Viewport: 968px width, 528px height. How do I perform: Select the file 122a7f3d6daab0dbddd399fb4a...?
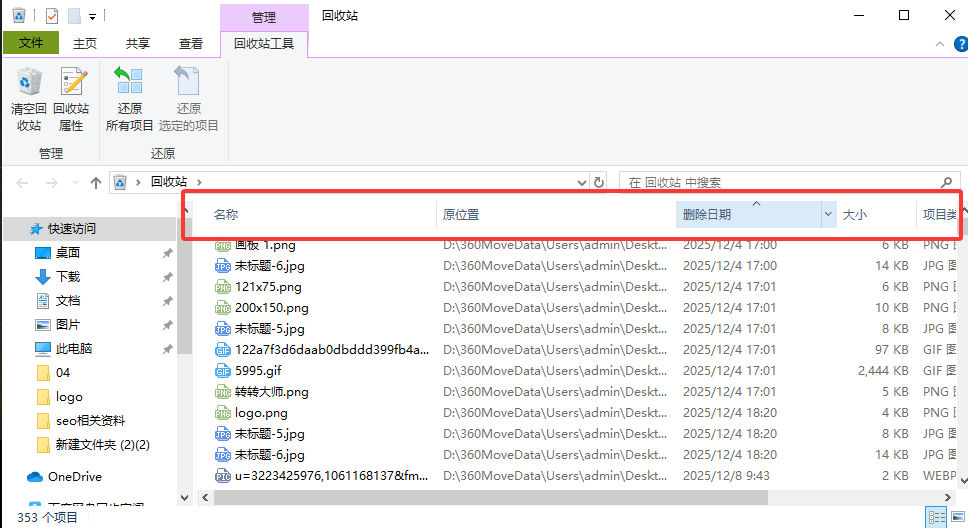coord(332,350)
